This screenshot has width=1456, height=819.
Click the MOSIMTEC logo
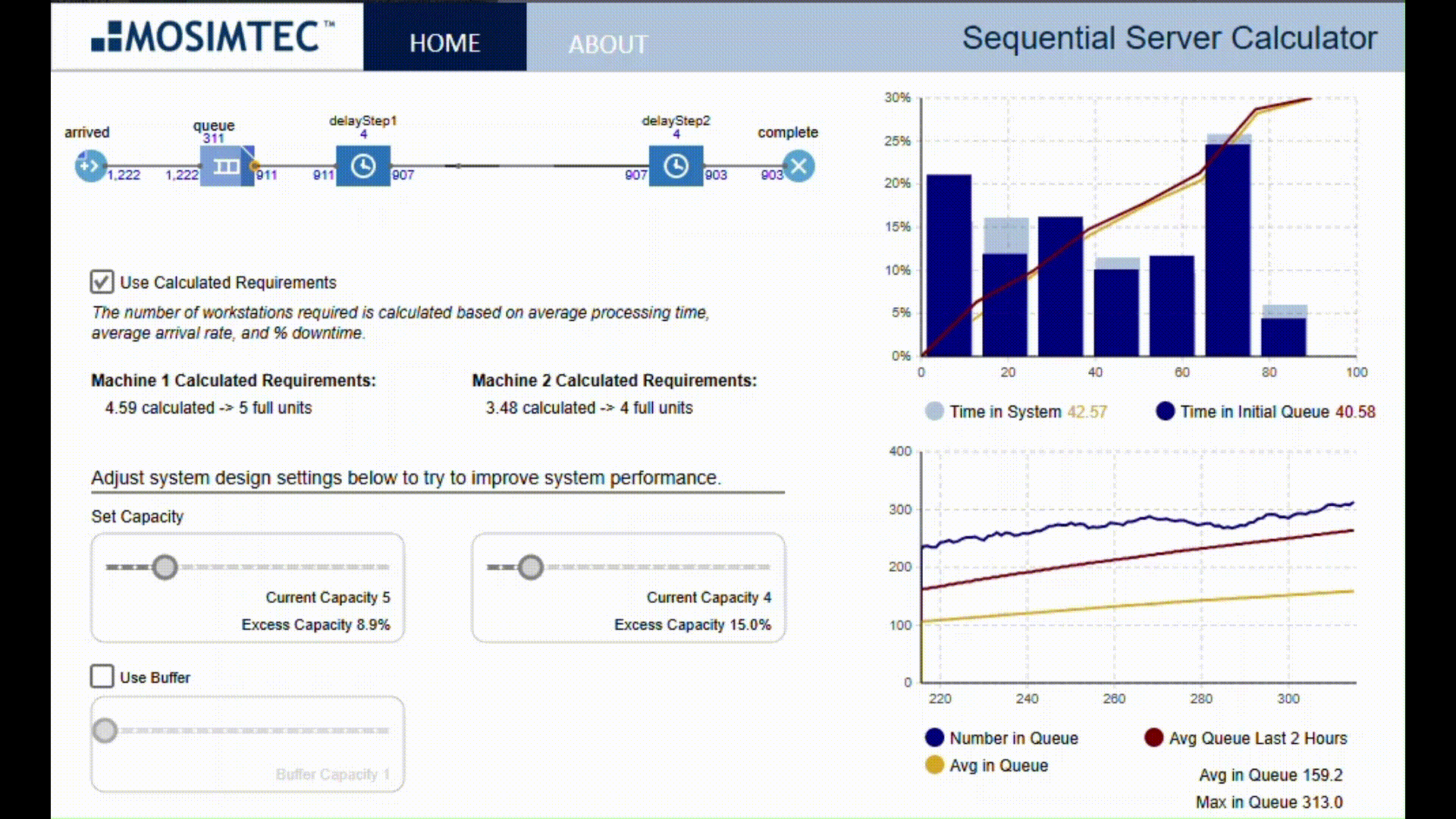(x=212, y=36)
